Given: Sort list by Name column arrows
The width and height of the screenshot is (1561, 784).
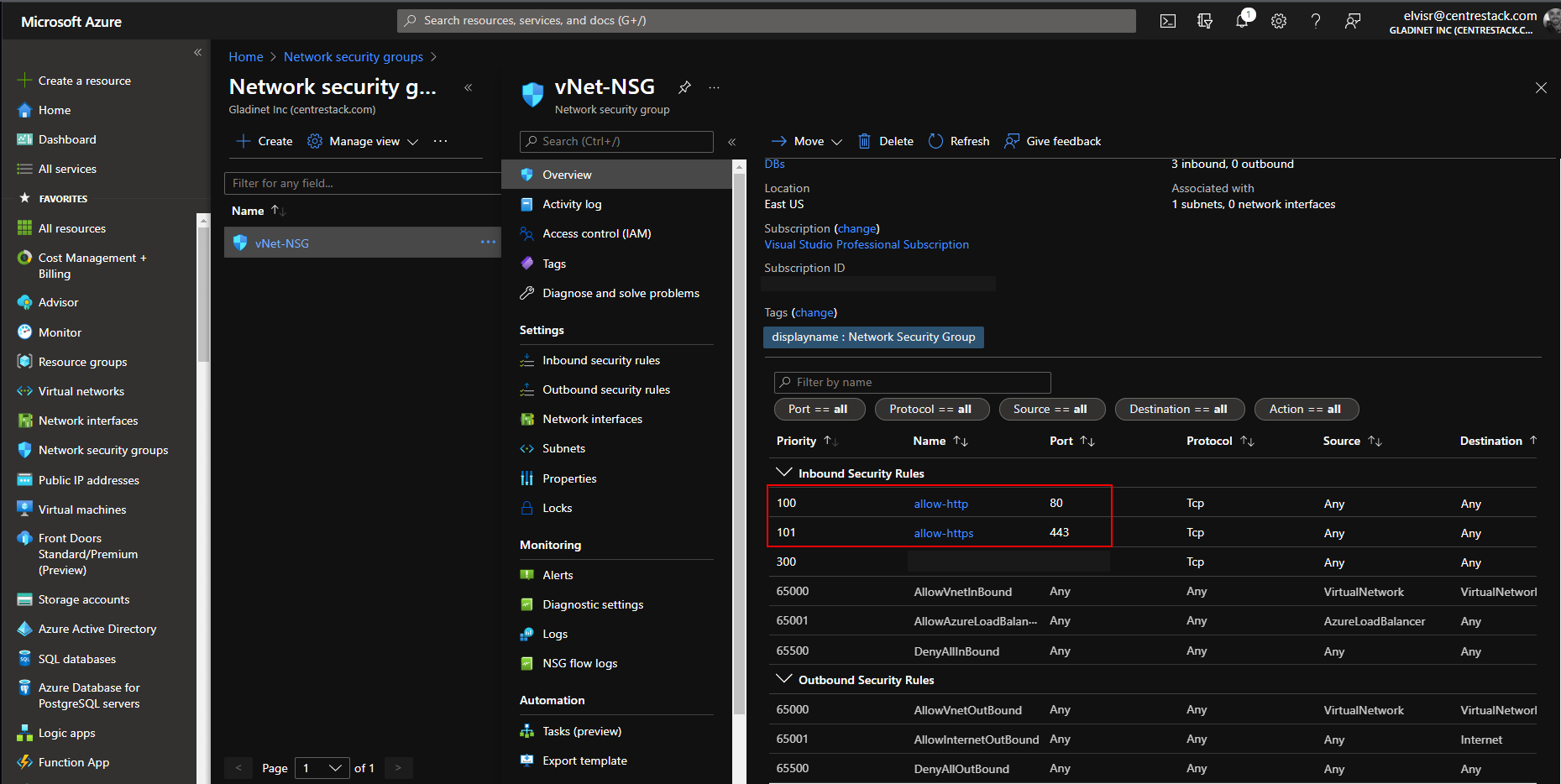Looking at the screenshot, I should click(279, 211).
